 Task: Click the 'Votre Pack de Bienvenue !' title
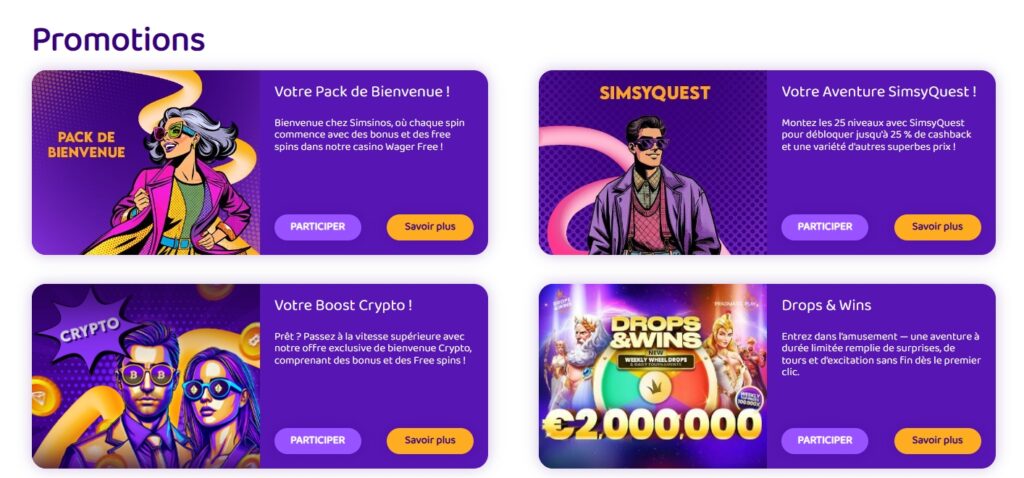(361, 92)
